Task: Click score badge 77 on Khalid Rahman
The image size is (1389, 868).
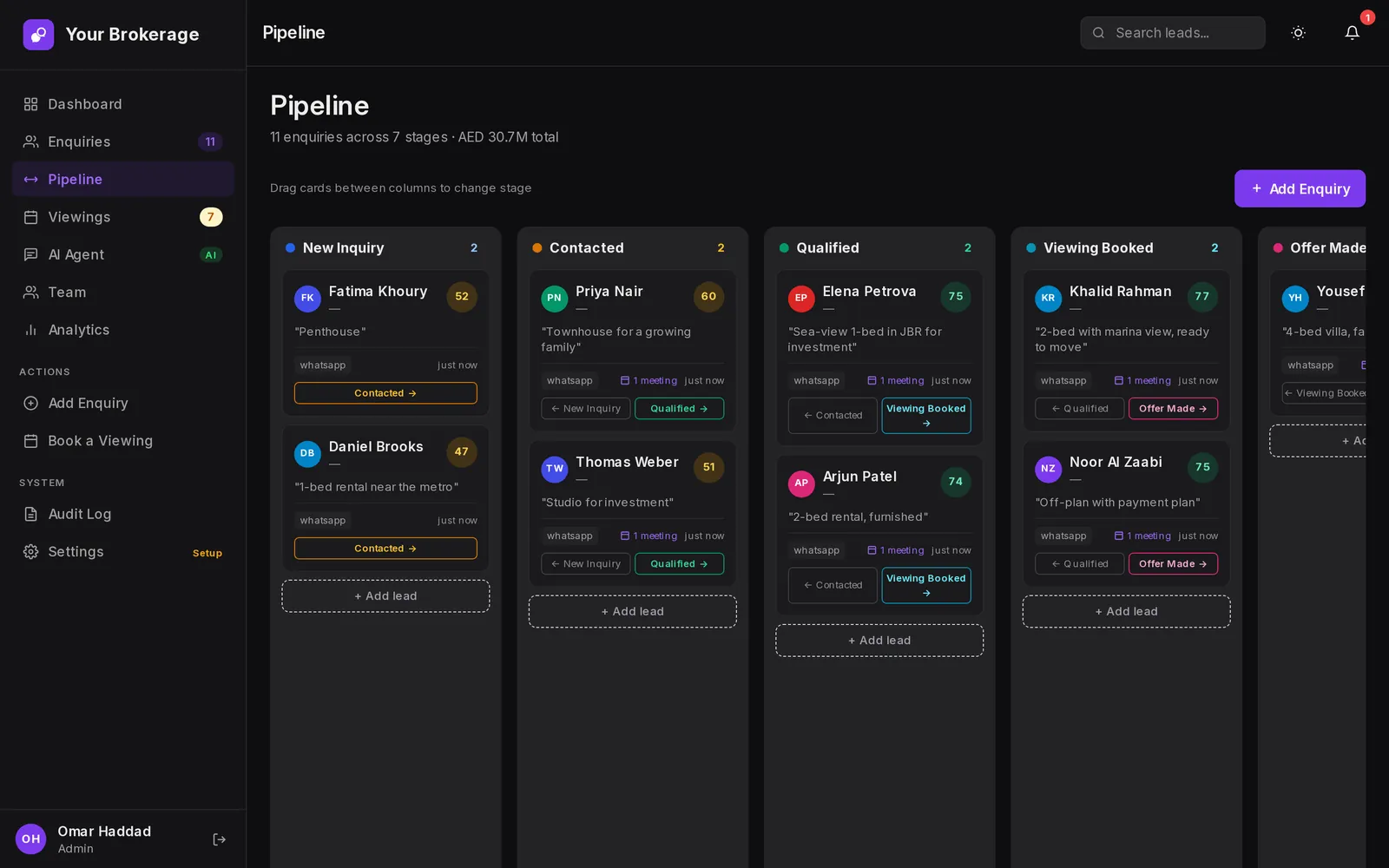Action: (1202, 297)
